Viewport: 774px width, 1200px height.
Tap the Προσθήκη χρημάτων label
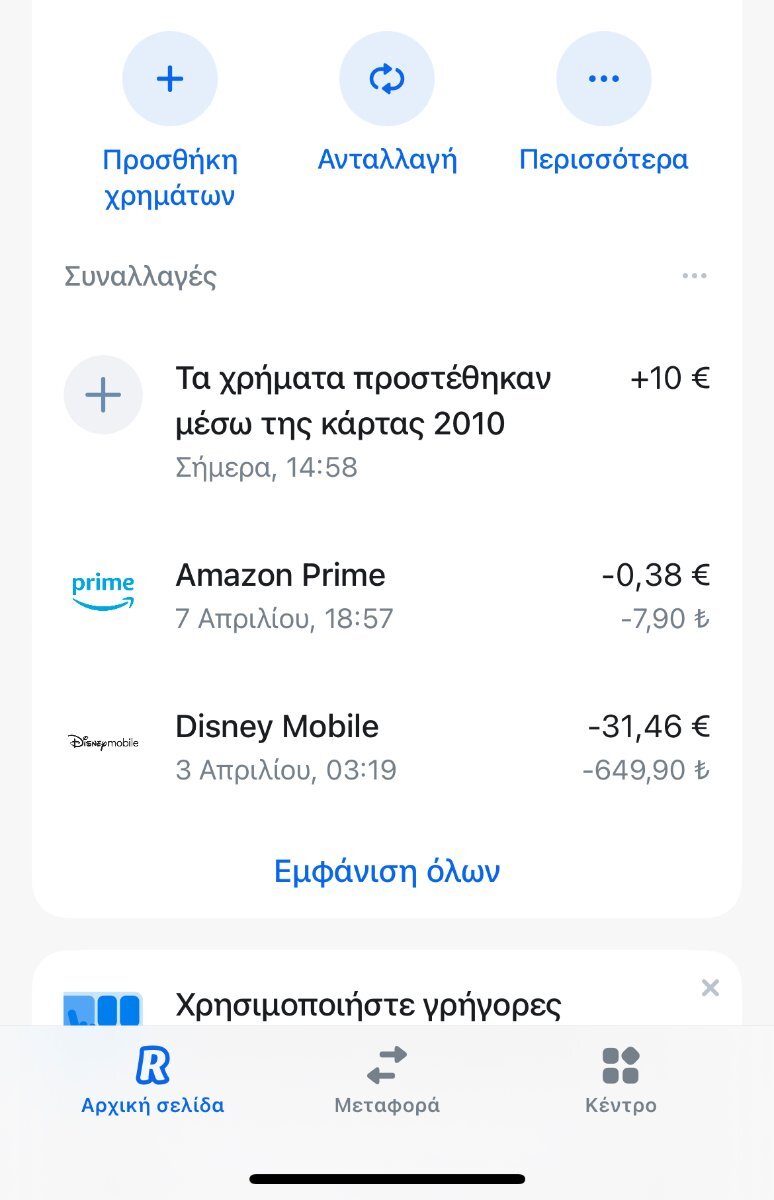pos(170,177)
